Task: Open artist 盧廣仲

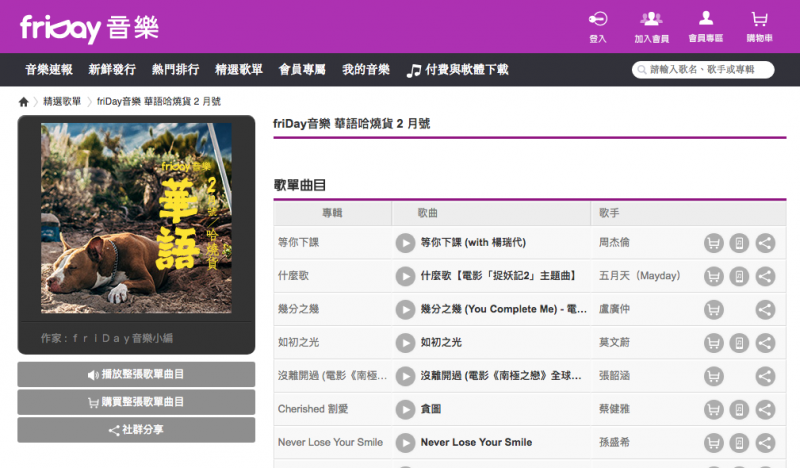Action: tap(614, 309)
